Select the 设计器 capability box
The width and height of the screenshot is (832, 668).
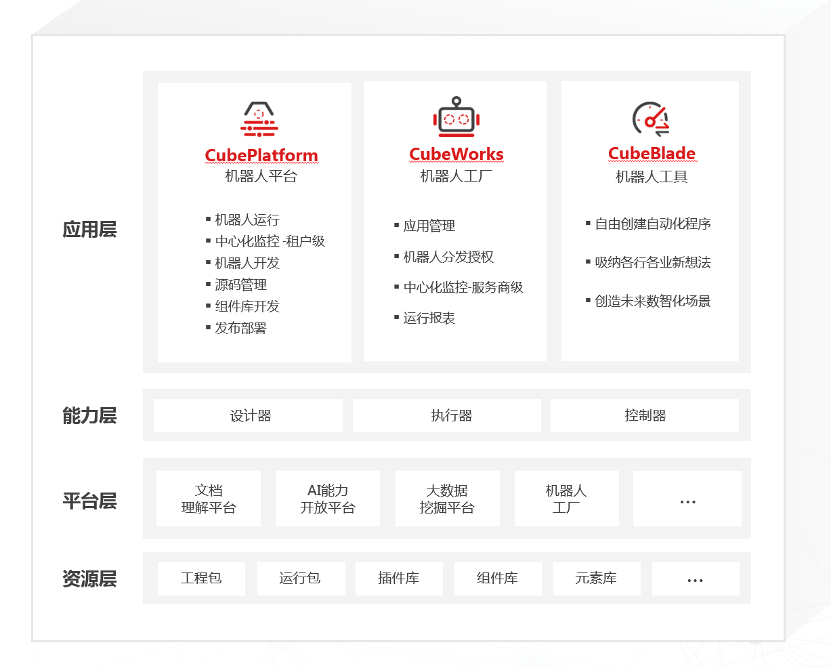coord(249,416)
